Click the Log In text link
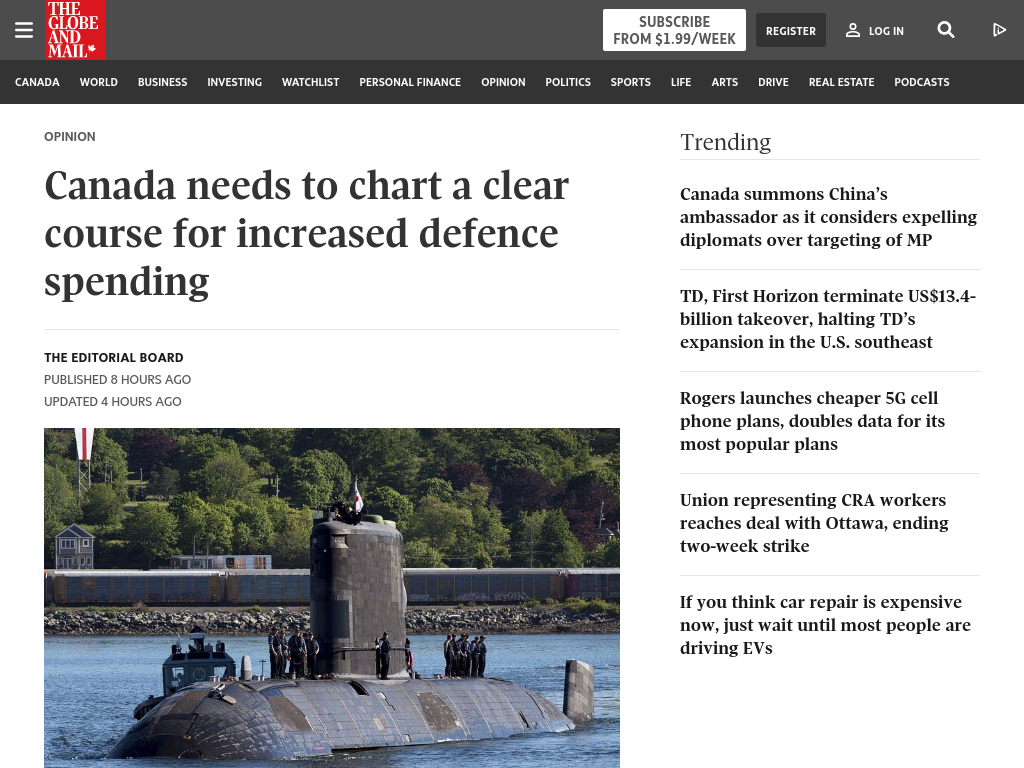 pyautogui.click(x=886, y=31)
